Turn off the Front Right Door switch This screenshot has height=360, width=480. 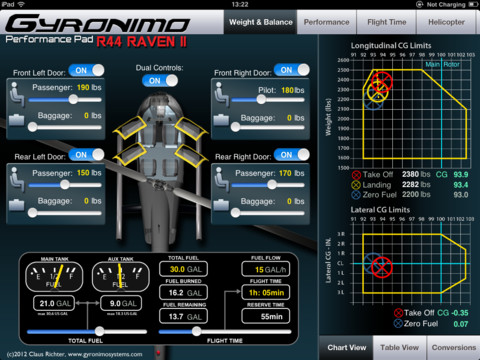[292, 70]
